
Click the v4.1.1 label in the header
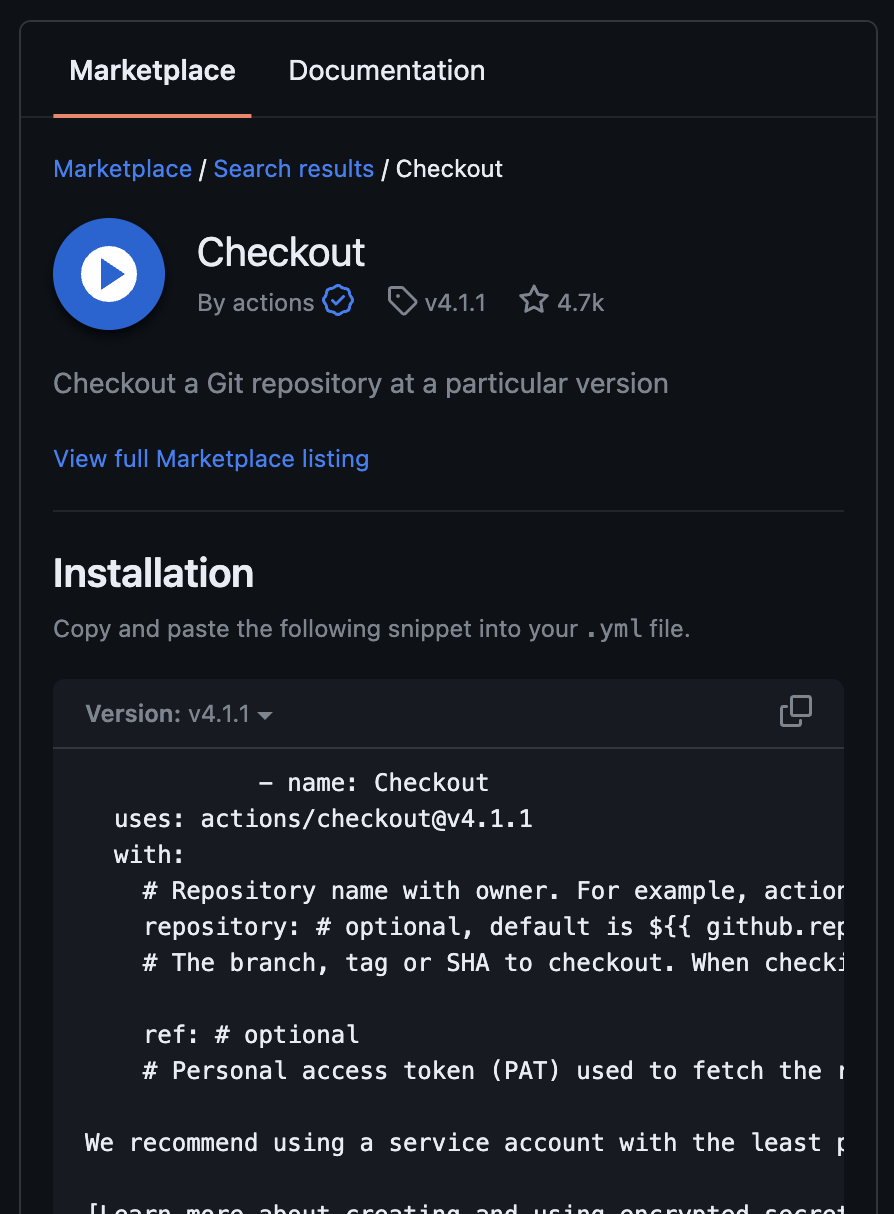pyautogui.click(x=455, y=303)
